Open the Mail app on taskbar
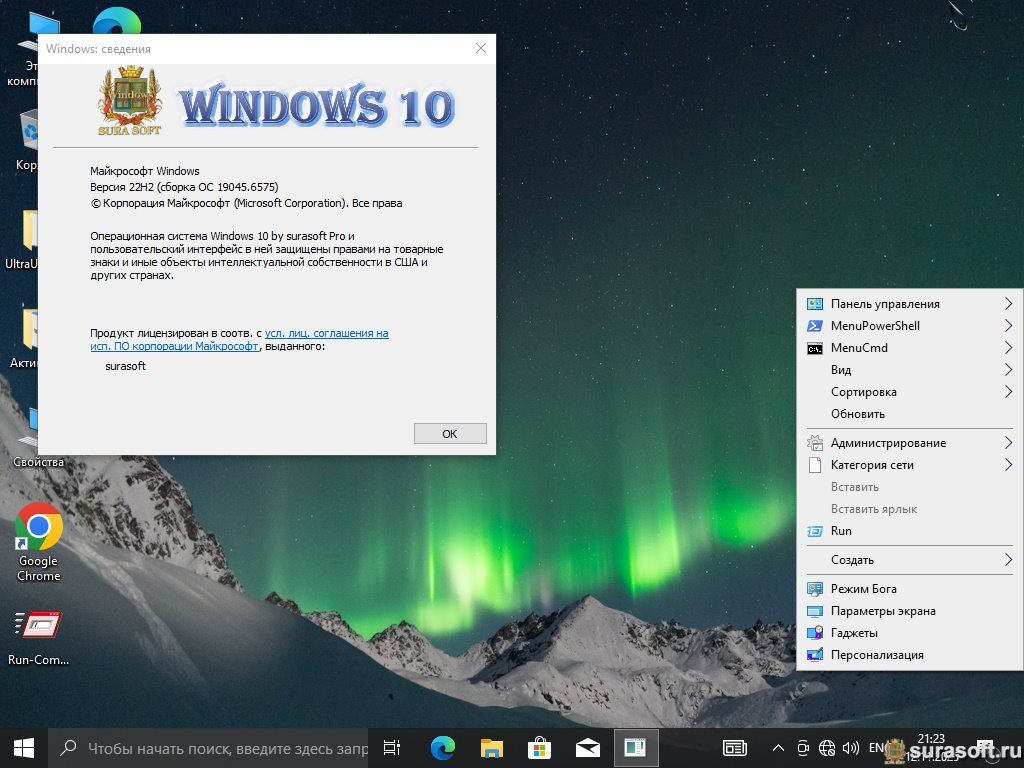The width and height of the screenshot is (1024, 768). coord(587,747)
